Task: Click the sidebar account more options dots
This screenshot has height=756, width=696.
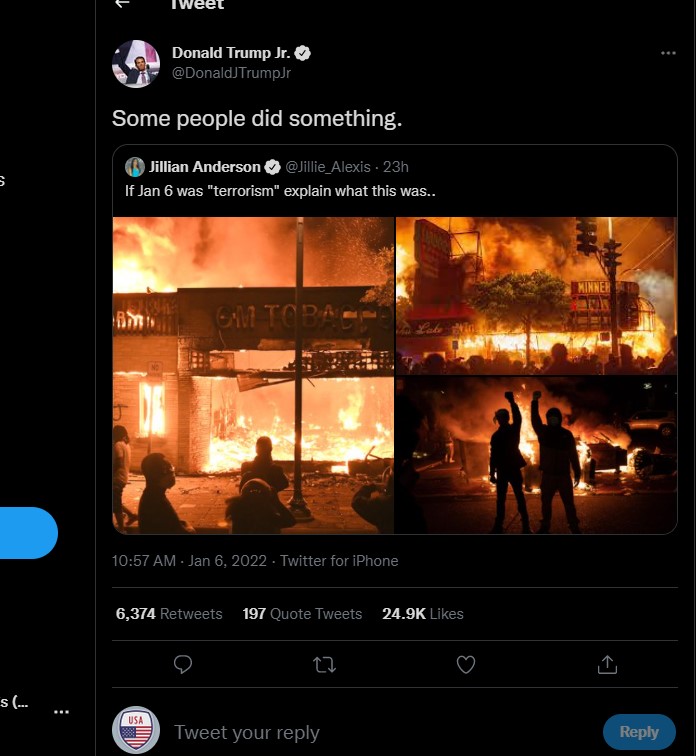Action: point(61,711)
